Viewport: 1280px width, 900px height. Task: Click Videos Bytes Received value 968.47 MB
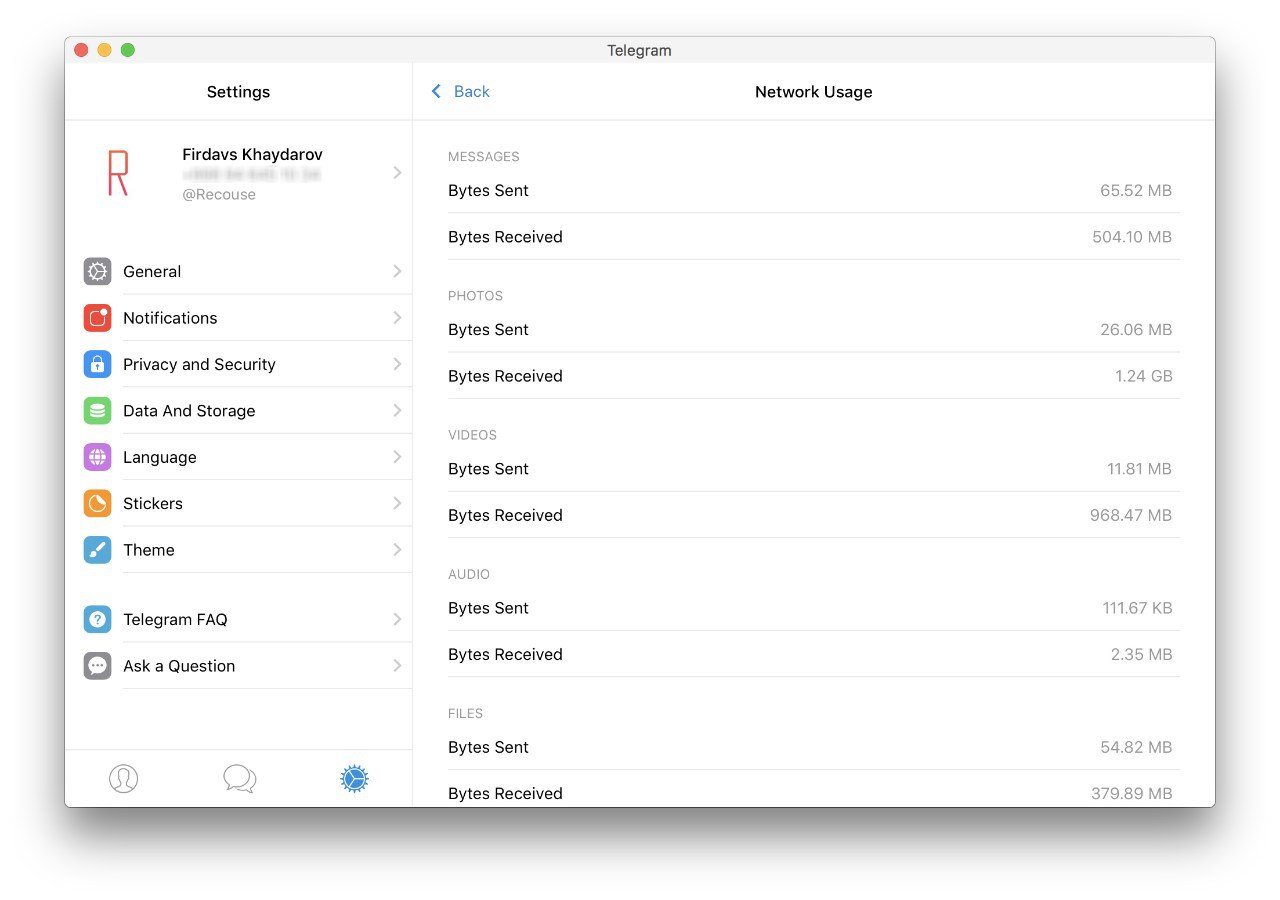(1131, 515)
